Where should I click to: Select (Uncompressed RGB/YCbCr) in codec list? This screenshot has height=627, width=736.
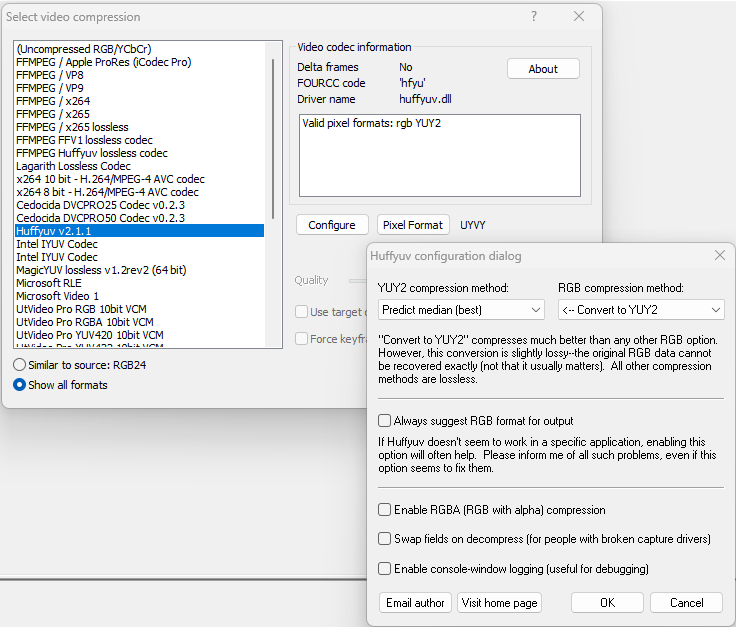pyautogui.click(x=139, y=49)
